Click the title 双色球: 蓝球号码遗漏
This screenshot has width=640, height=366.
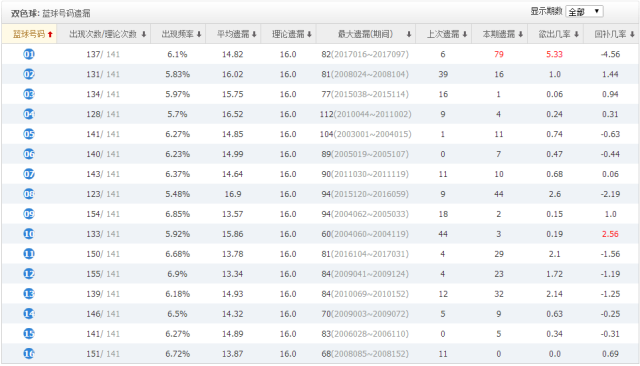click(51, 13)
